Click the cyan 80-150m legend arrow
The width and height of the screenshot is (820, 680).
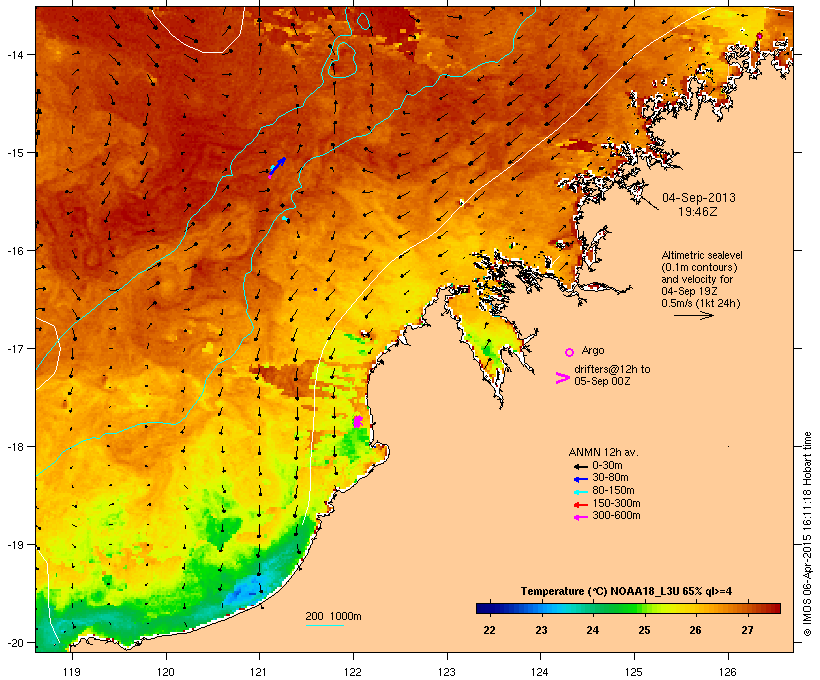(581, 492)
